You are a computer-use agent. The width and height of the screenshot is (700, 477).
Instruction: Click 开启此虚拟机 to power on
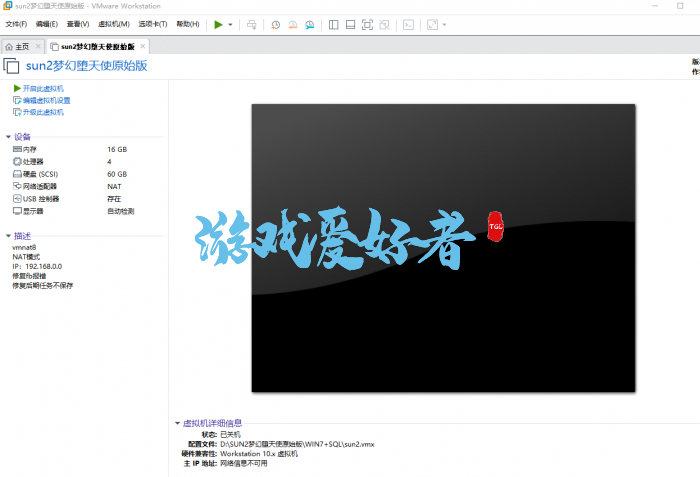[x=43, y=88]
